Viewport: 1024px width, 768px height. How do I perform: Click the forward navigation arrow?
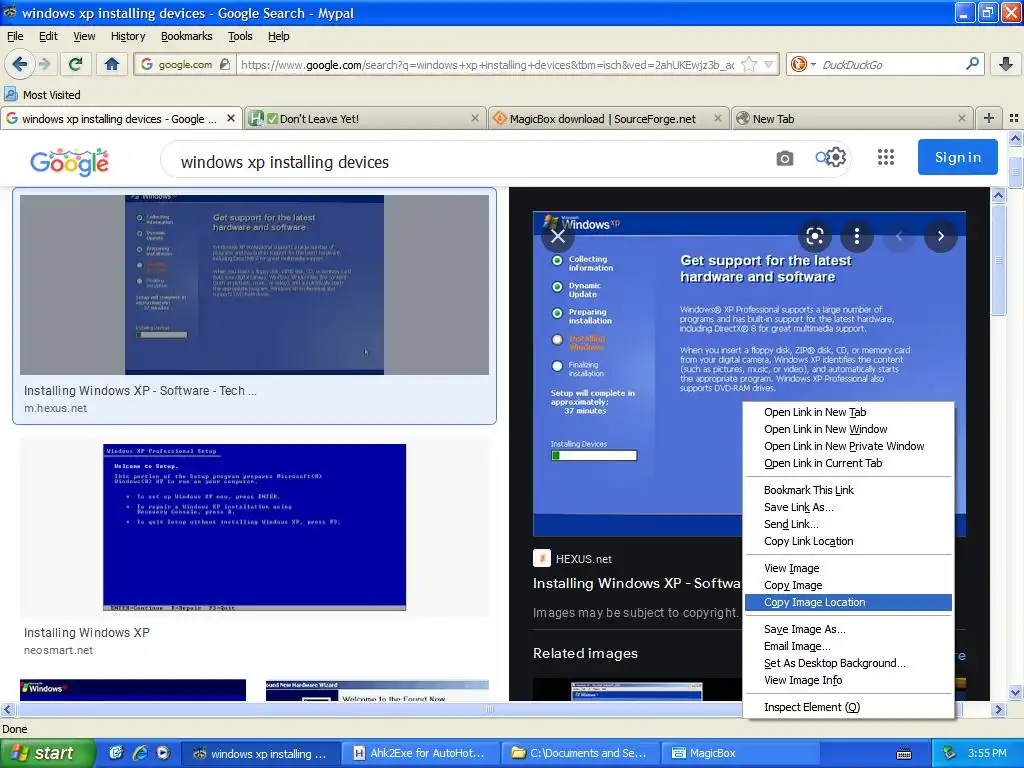coord(44,64)
